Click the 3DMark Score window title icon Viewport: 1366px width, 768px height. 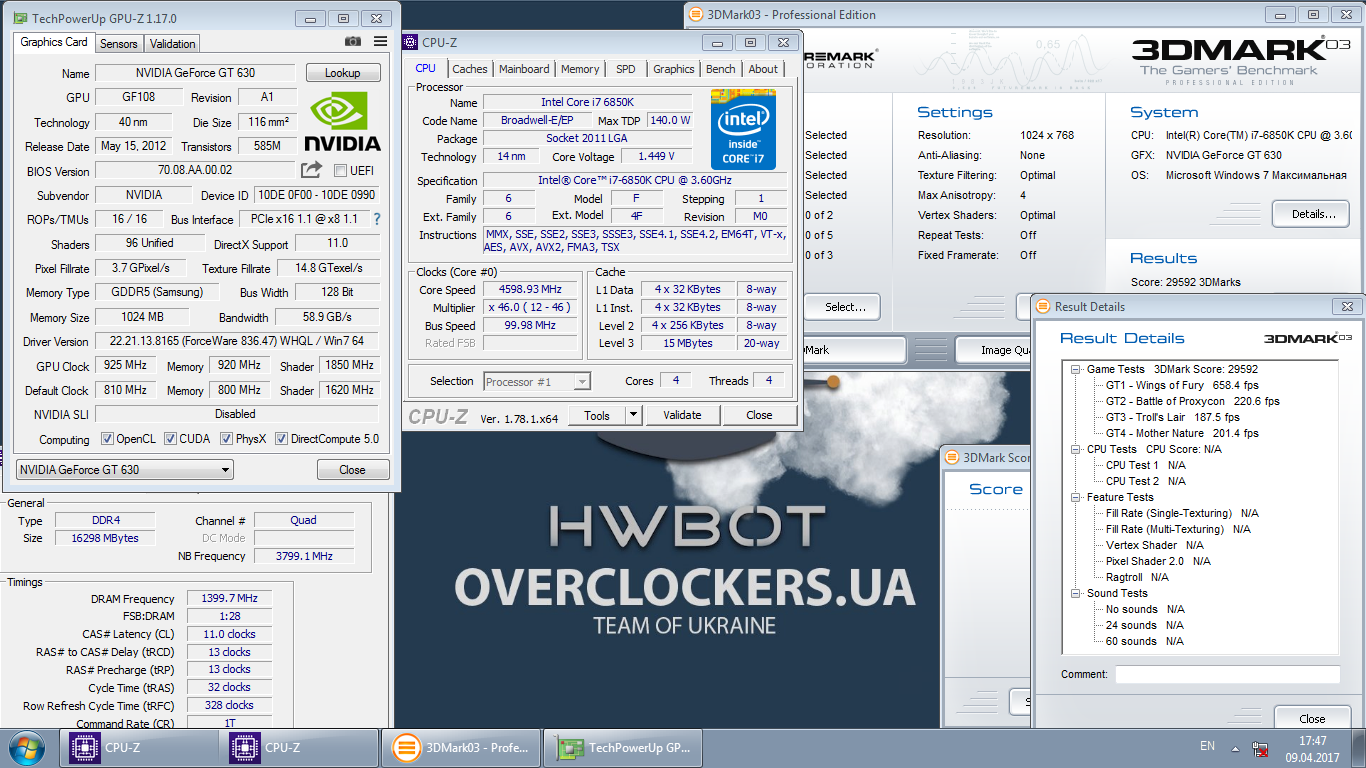point(951,457)
